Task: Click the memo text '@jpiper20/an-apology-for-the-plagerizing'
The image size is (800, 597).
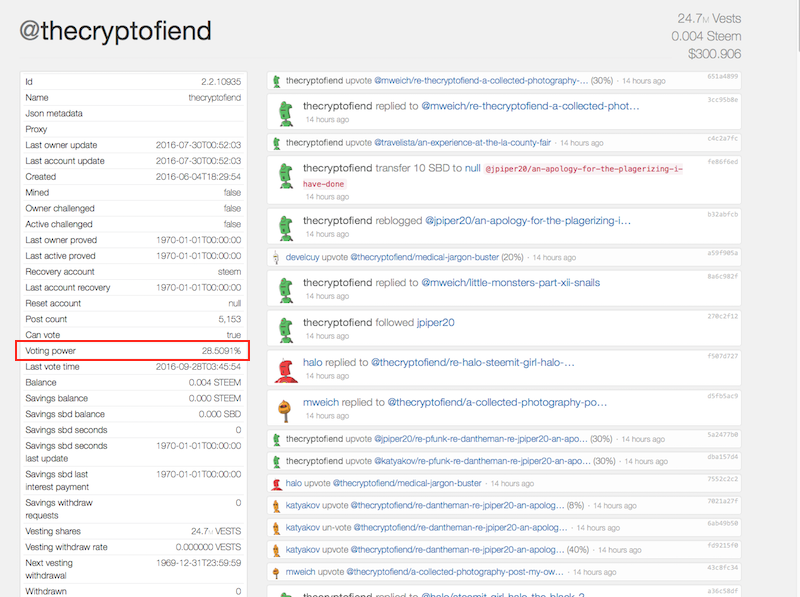Action: click(493, 176)
